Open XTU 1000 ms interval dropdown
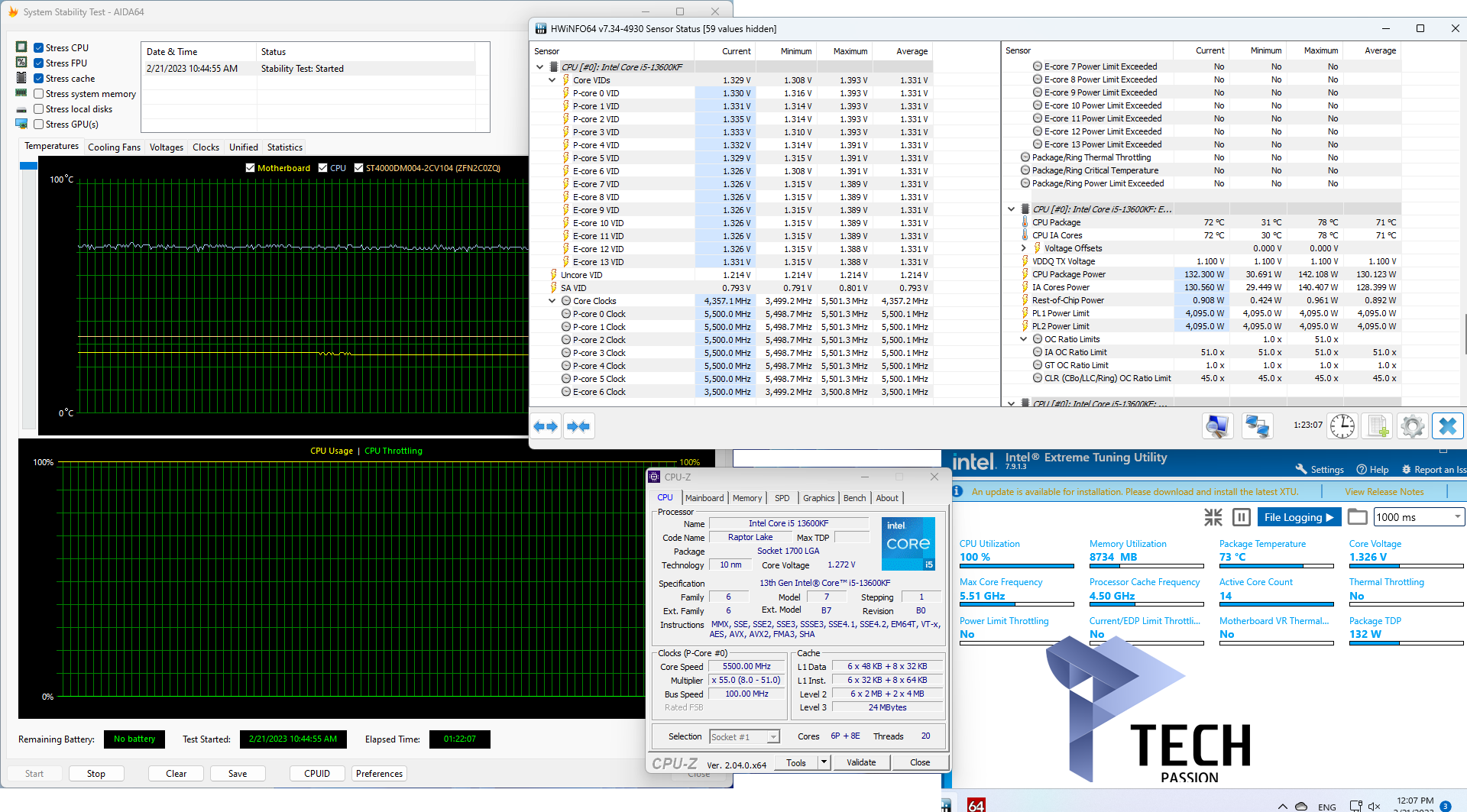Image resolution: width=1467 pixels, height=812 pixels. click(x=1457, y=517)
